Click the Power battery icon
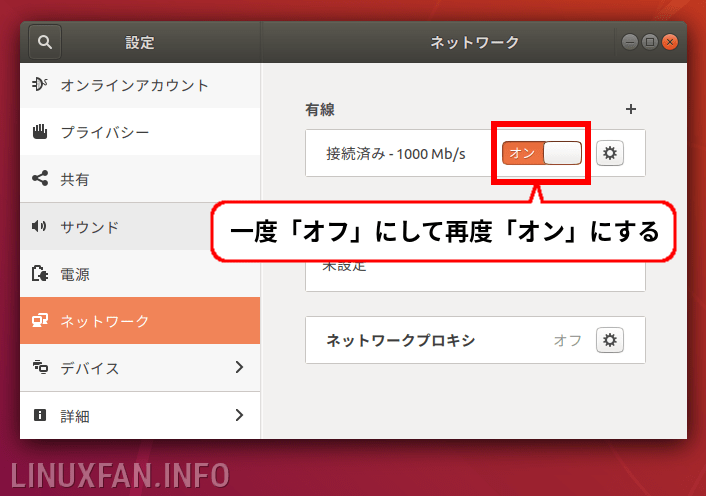This screenshot has height=496, width=706. (x=40, y=273)
